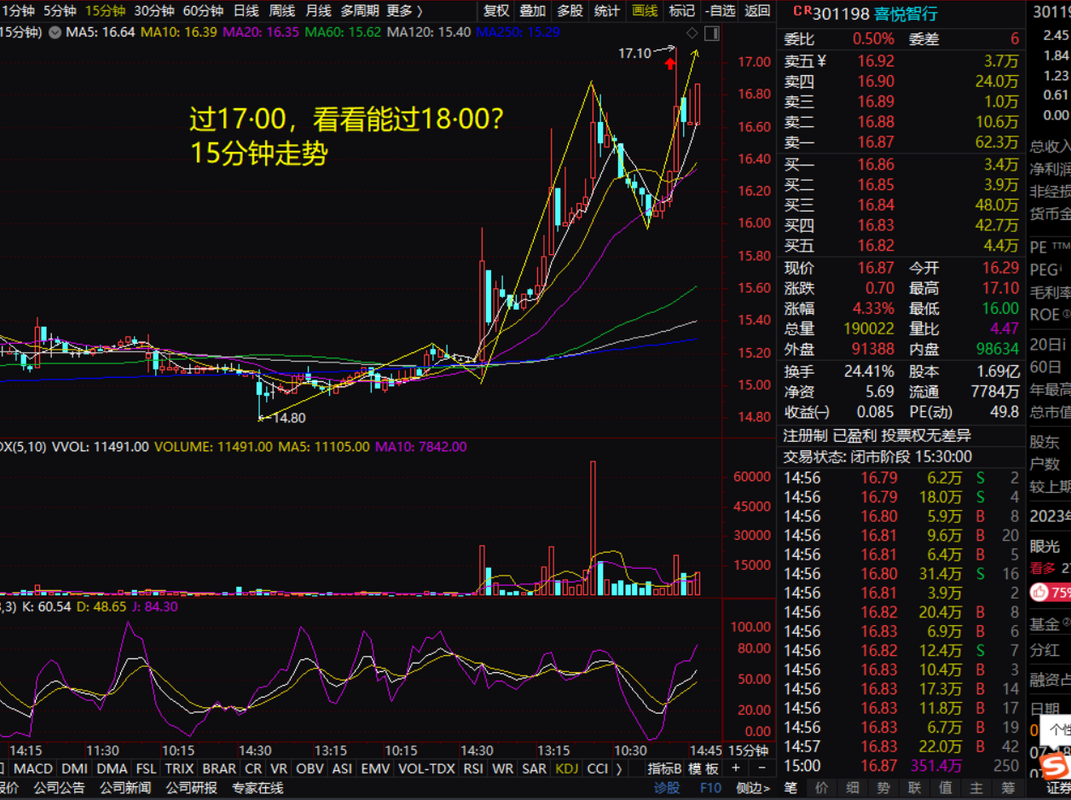1071x800 pixels.
Task: Select the ASI indicator
Action: pos(342,769)
